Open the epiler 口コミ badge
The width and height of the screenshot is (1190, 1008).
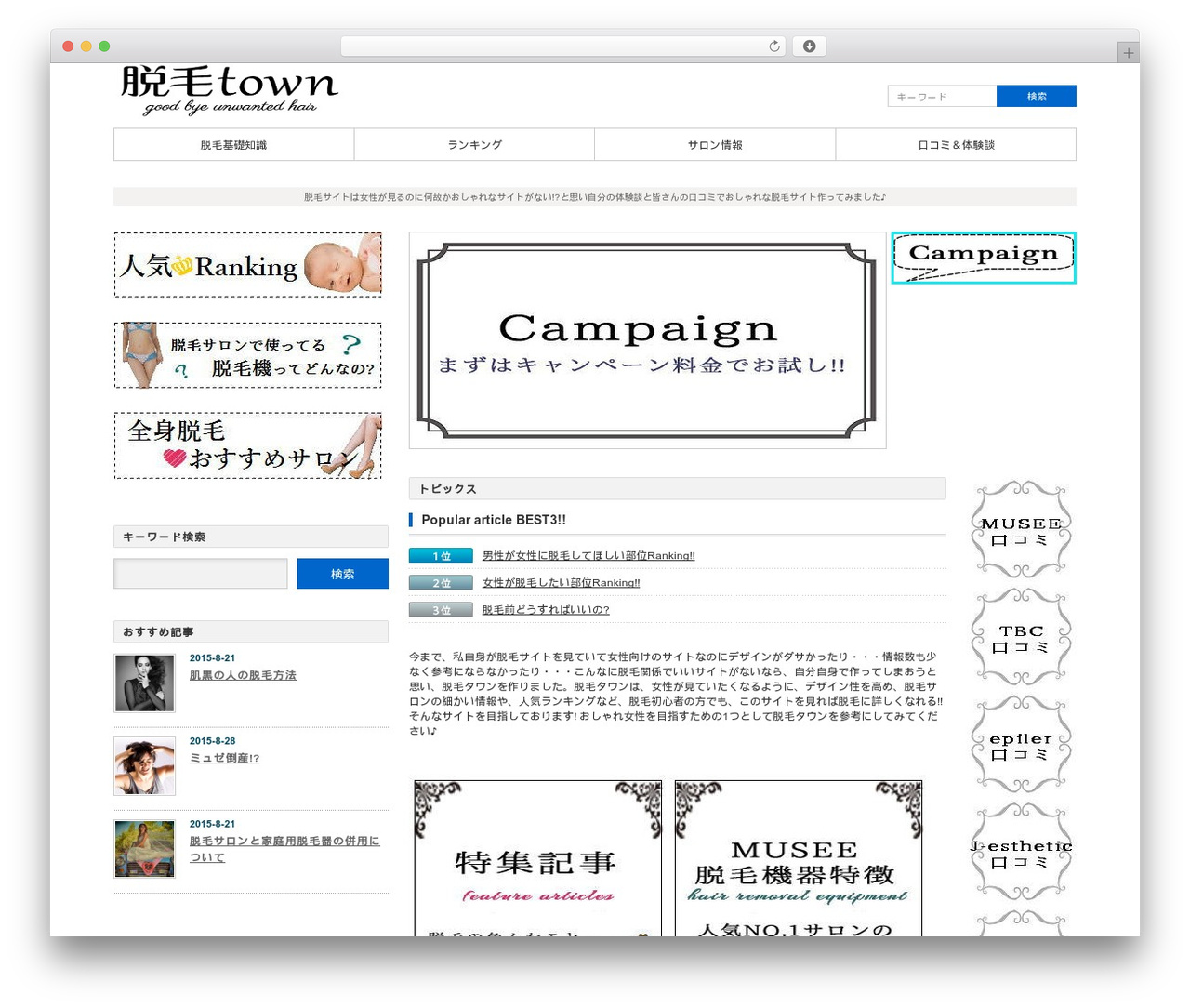tap(1021, 746)
